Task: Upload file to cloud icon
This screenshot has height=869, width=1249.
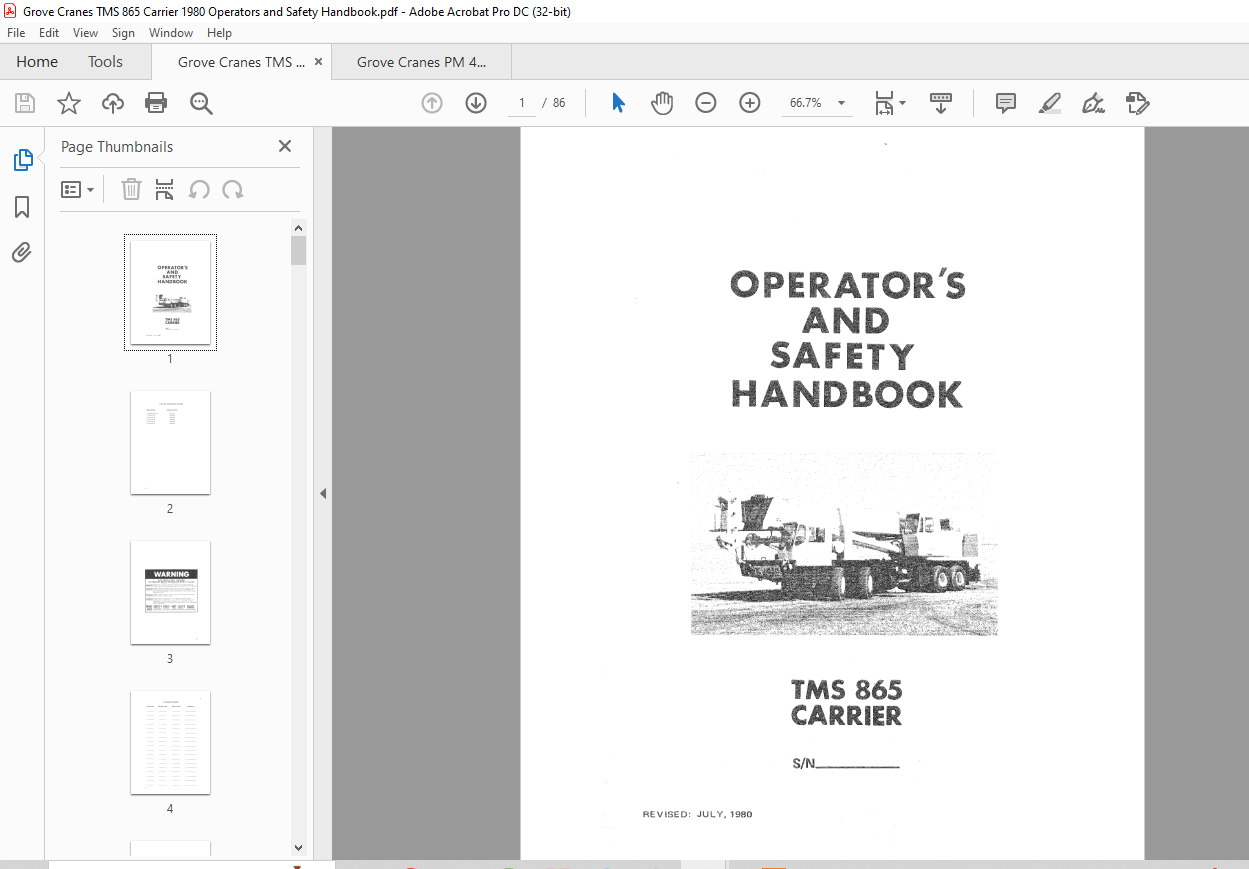Action: [x=113, y=103]
